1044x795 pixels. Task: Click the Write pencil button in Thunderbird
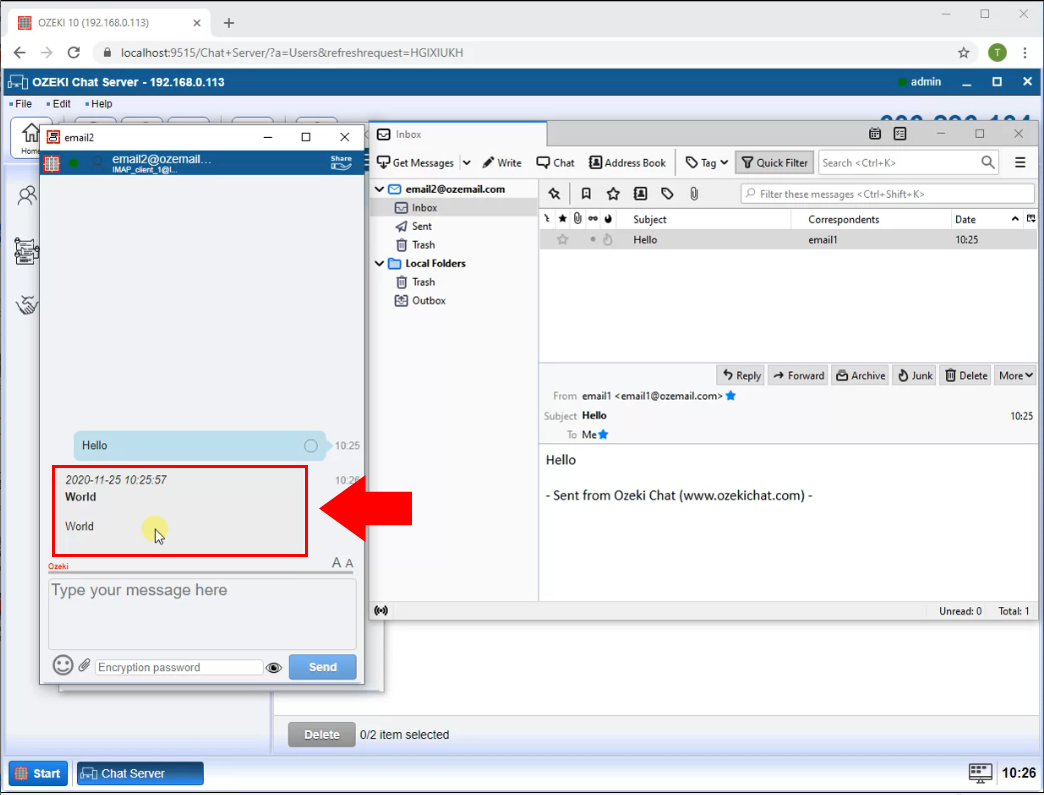click(502, 162)
